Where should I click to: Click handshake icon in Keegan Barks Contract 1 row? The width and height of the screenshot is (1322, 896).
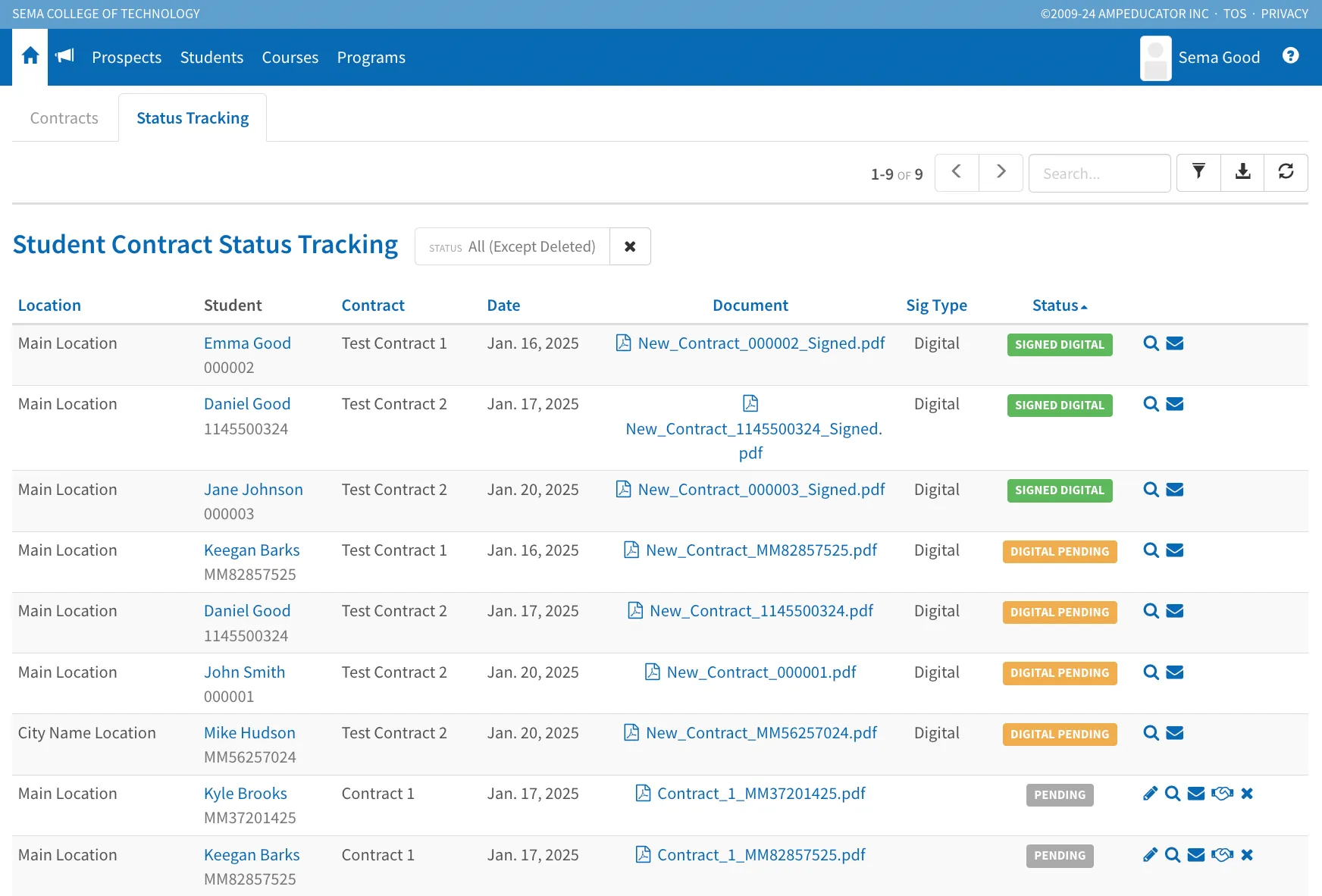tap(1222, 855)
